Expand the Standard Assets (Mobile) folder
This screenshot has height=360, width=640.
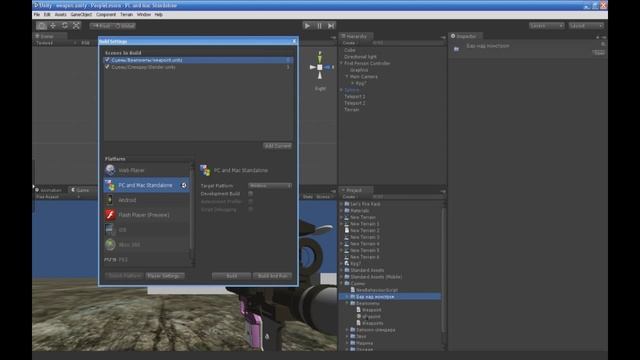tap(342, 277)
